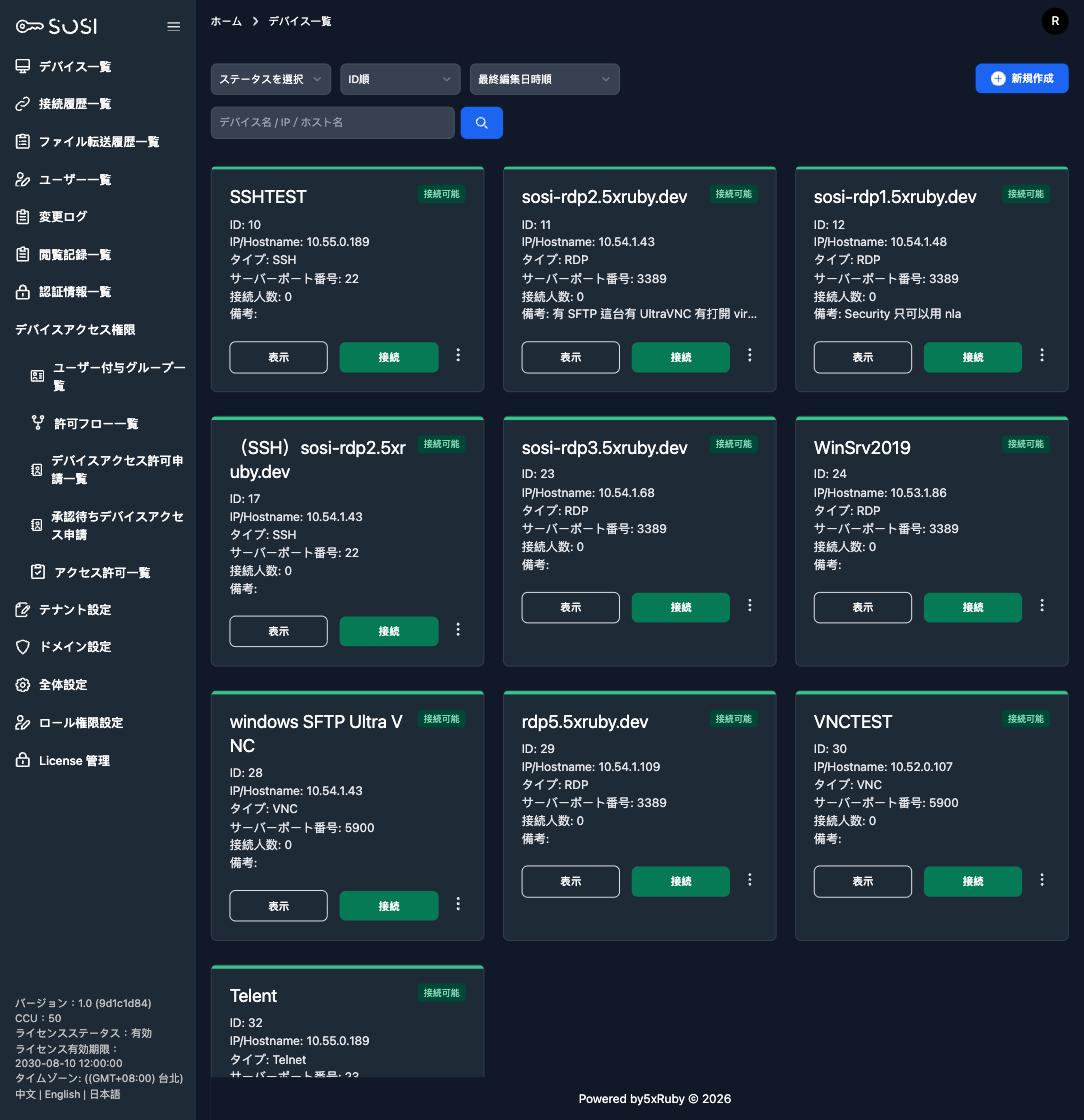This screenshot has width=1084, height=1120.
Task: Open more options on （SSH）sosi-rdp2.5xruby.dev card
Action: [x=458, y=629]
